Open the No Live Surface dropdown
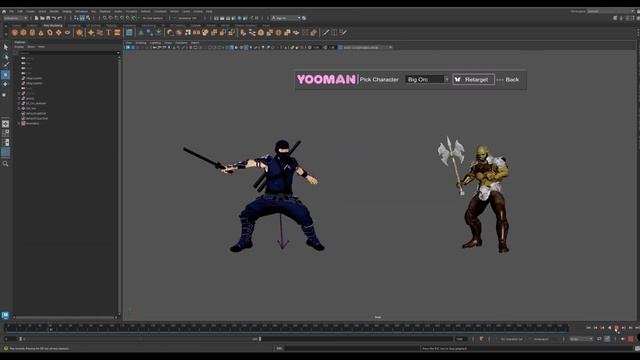 (154, 18)
